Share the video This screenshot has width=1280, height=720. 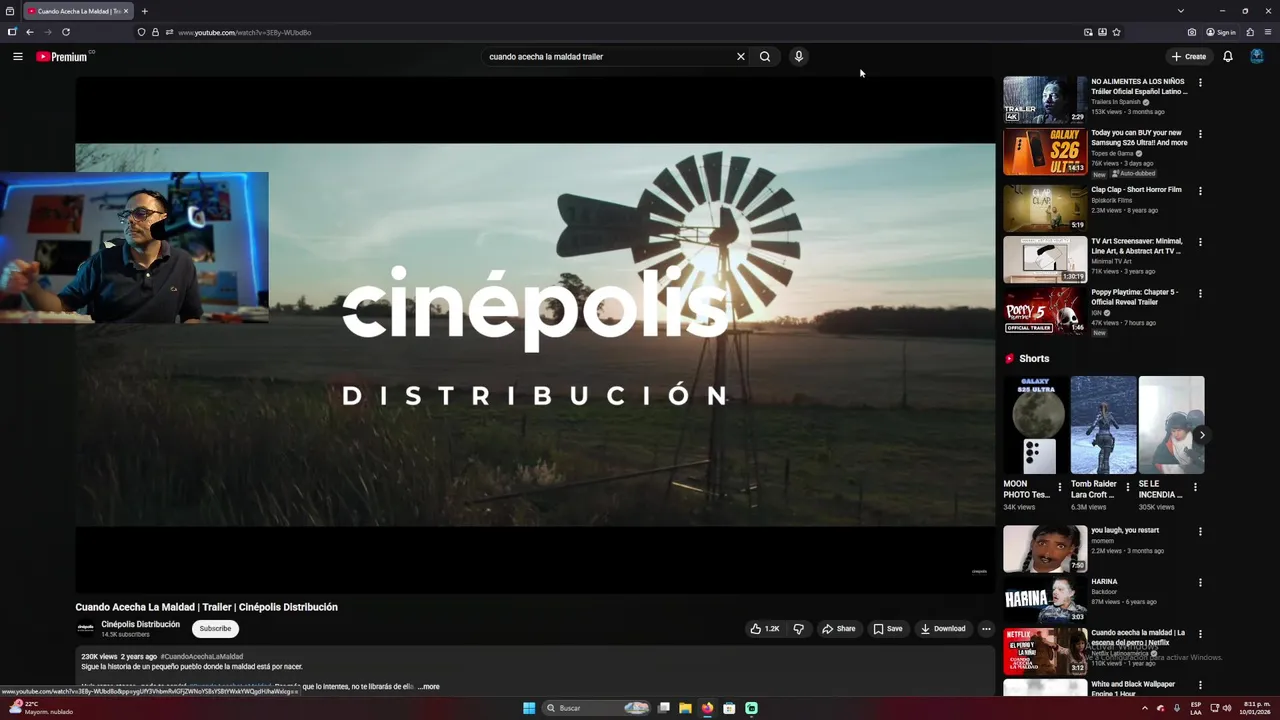pos(839,629)
